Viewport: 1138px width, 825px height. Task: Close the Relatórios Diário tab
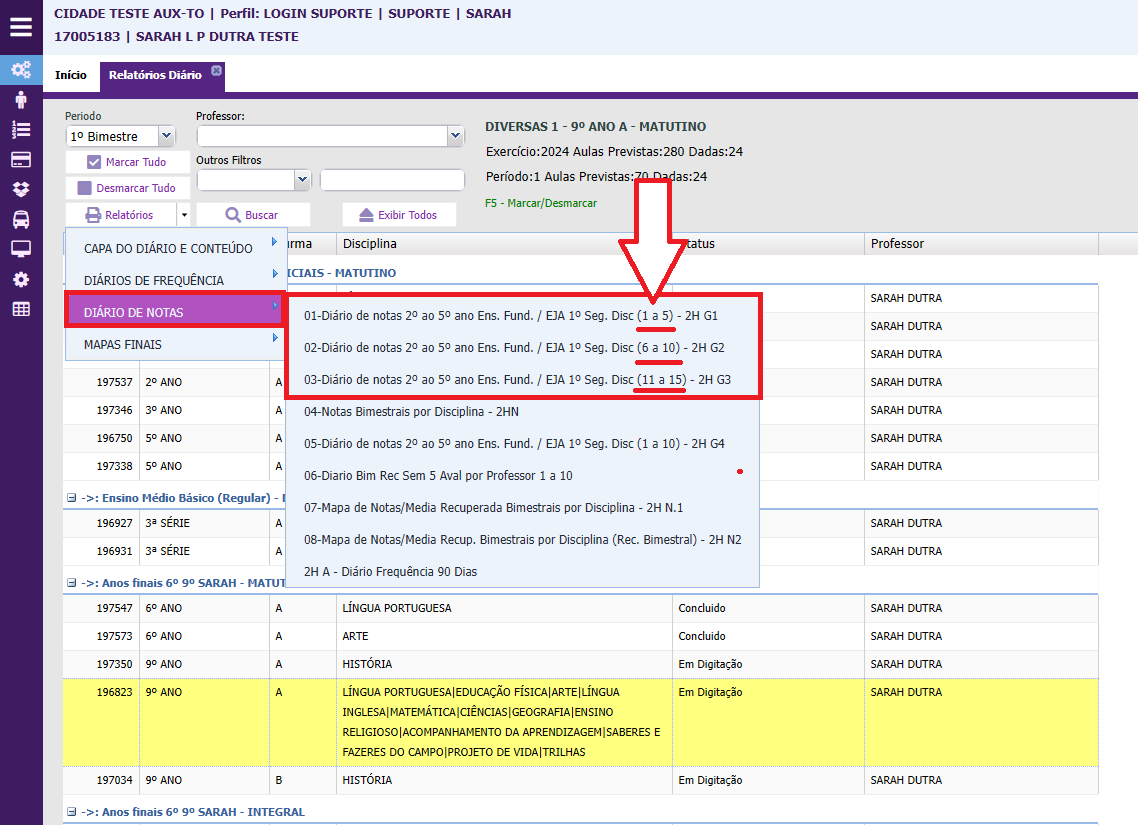[x=216, y=70]
